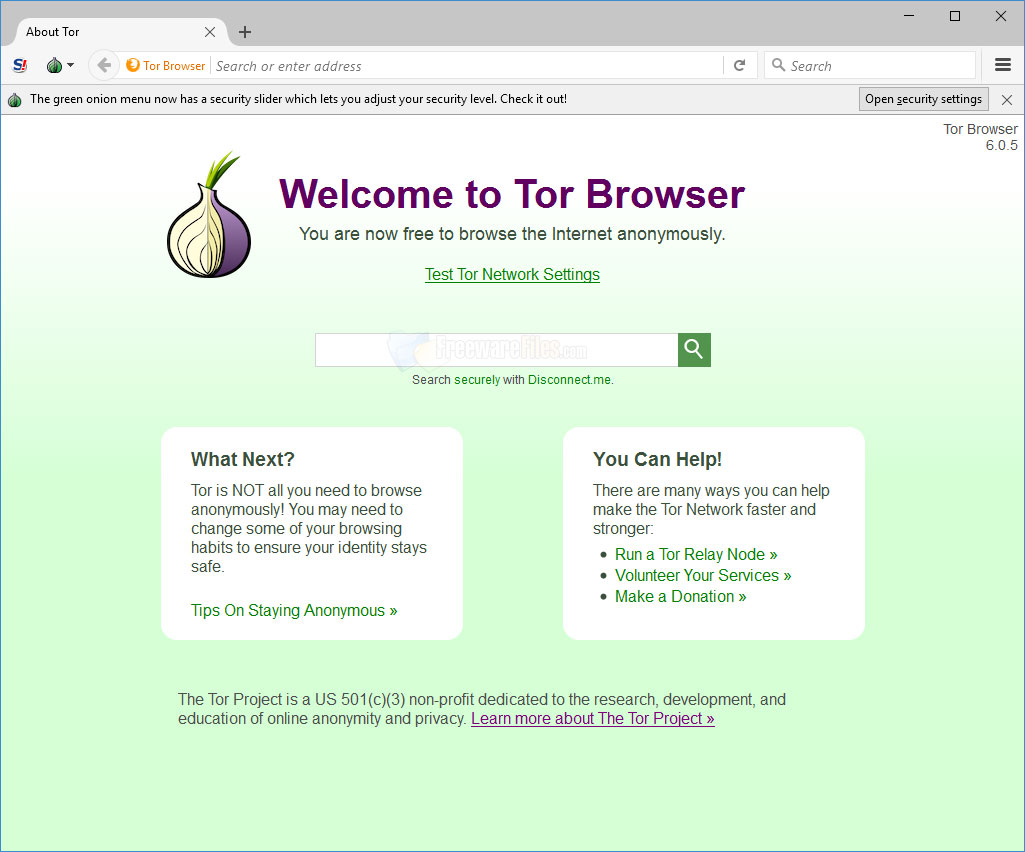Viewport: 1025px width, 852px height.
Task: Click the green search submit button
Action: click(x=694, y=350)
